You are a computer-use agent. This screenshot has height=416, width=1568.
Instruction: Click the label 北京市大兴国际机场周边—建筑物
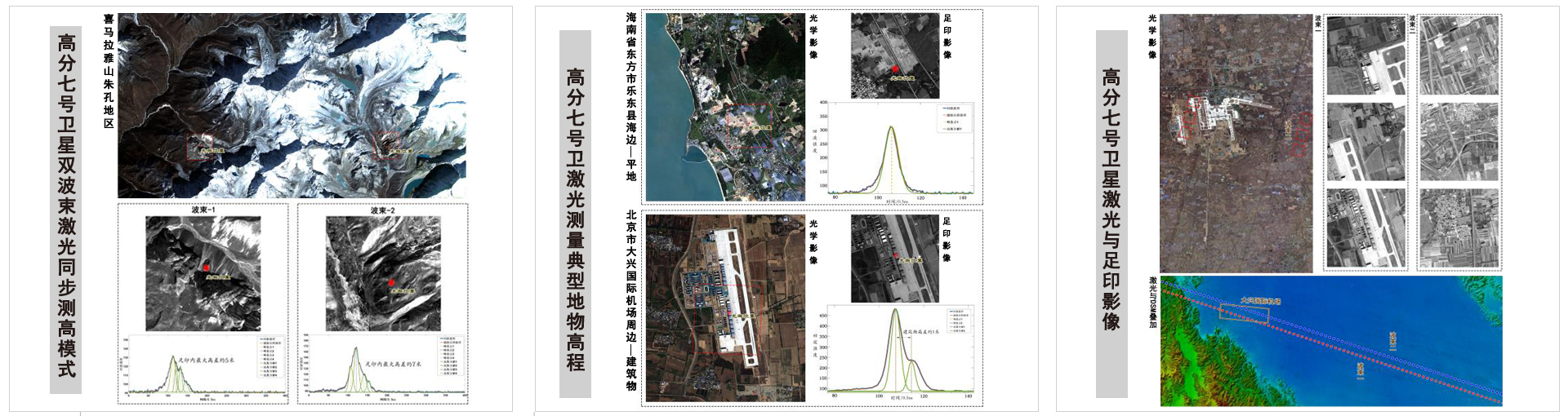(x=631, y=301)
